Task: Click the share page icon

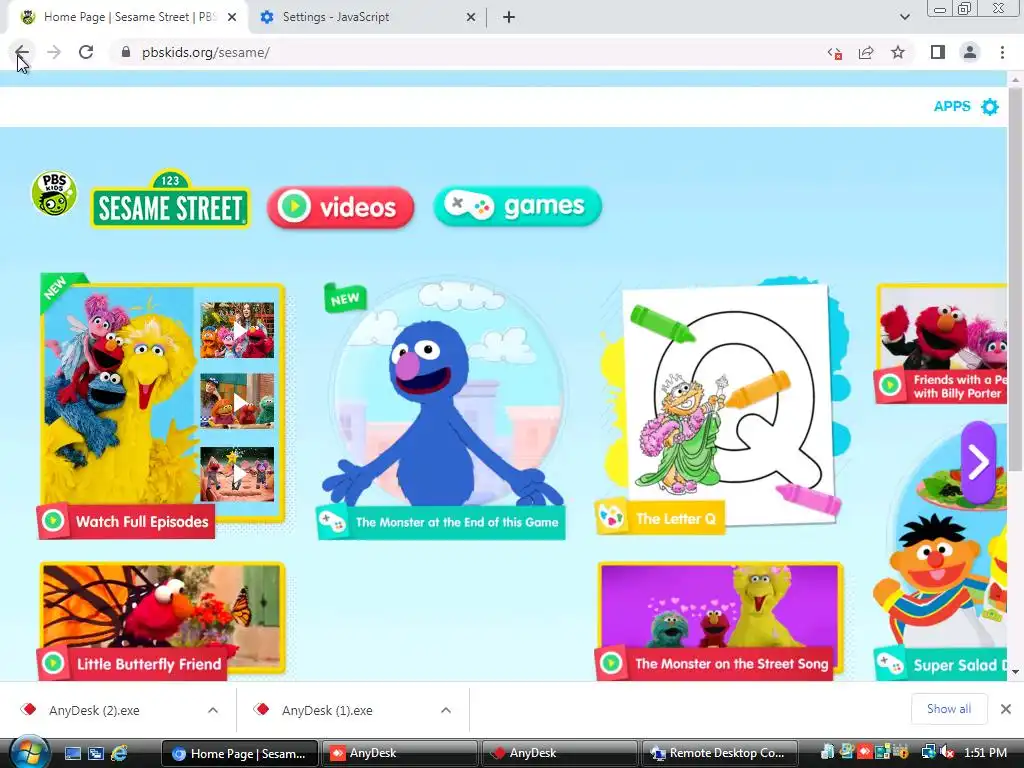Action: pyautogui.click(x=866, y=52)
